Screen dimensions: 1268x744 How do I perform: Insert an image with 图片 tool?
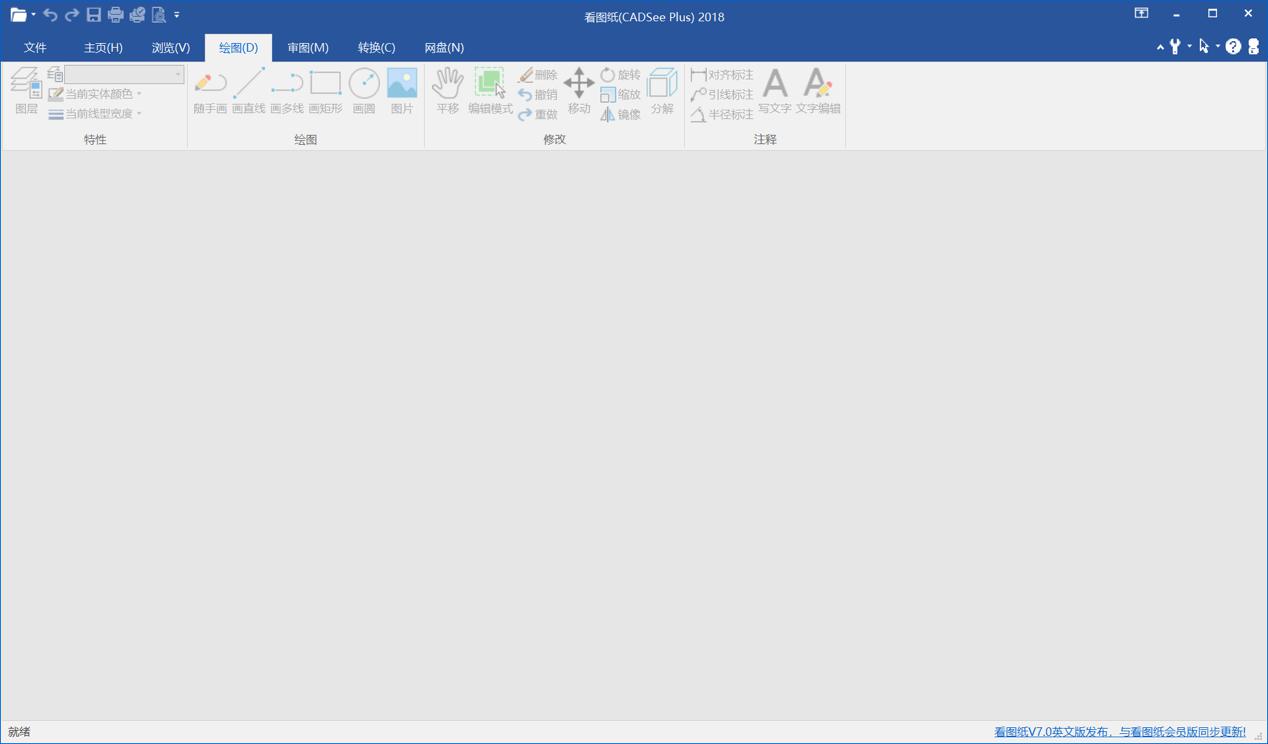pos(402,91)
